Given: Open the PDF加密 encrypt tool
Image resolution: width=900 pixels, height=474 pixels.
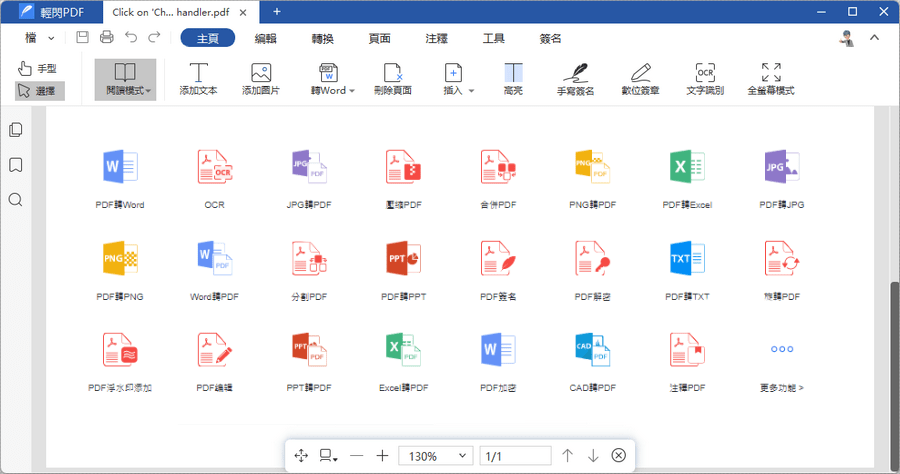Looking at the screenshot, I should pyautogui.click(x=498, y=362).
